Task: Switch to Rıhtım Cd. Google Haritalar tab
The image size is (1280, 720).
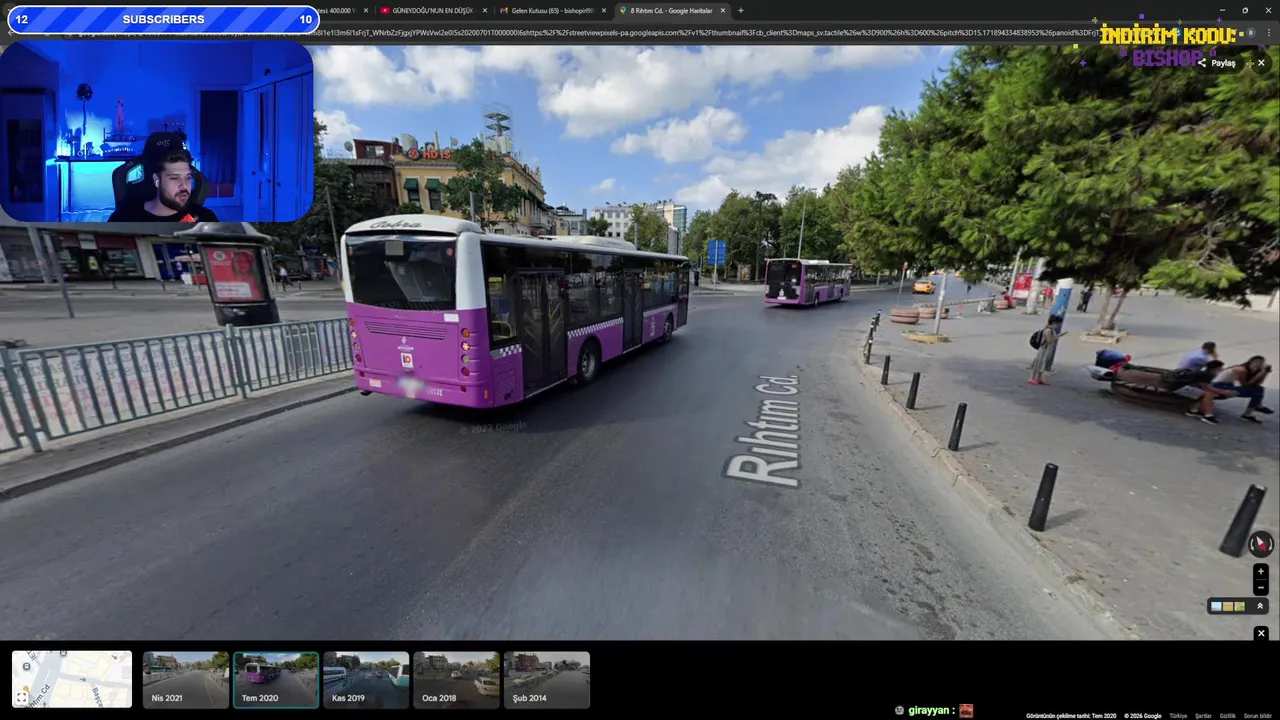Action: (671, 10)
